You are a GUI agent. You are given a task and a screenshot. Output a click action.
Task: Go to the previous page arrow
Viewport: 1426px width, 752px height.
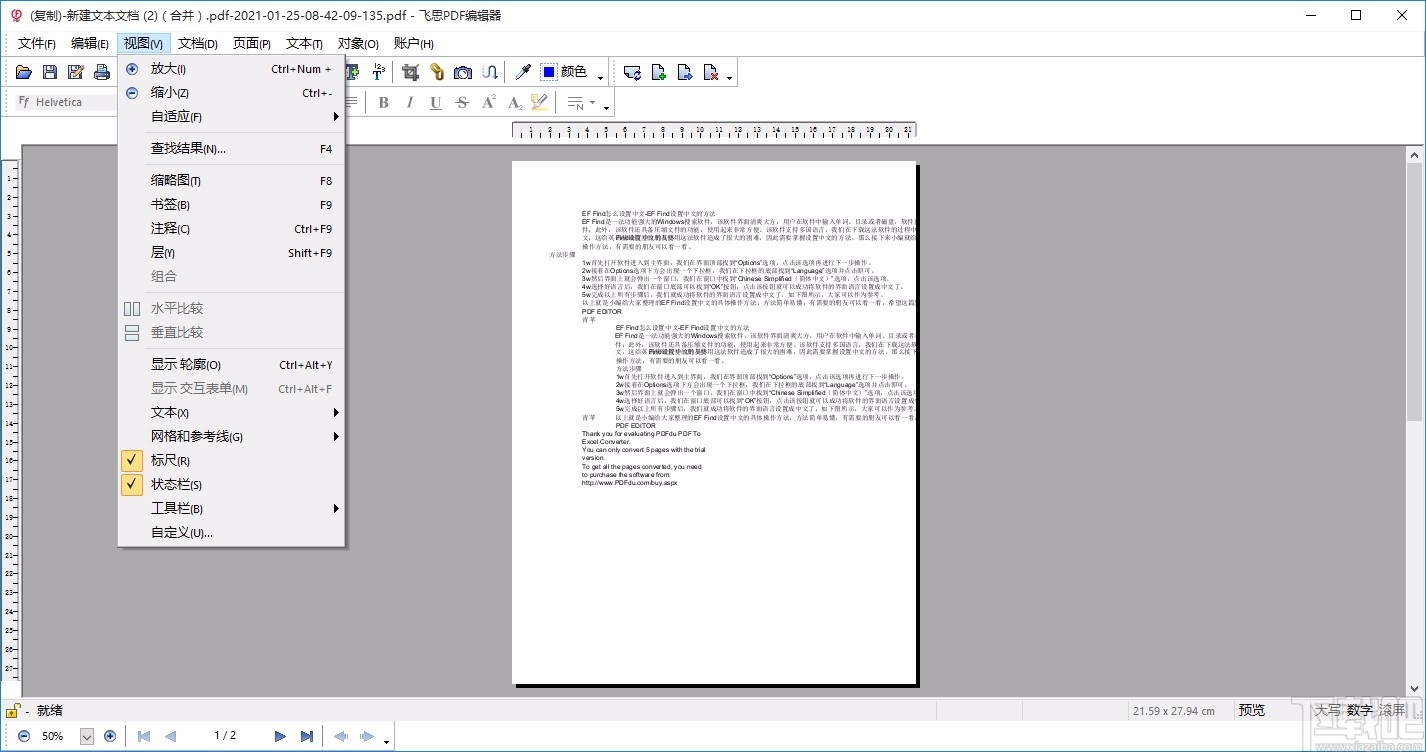[170, 736]
